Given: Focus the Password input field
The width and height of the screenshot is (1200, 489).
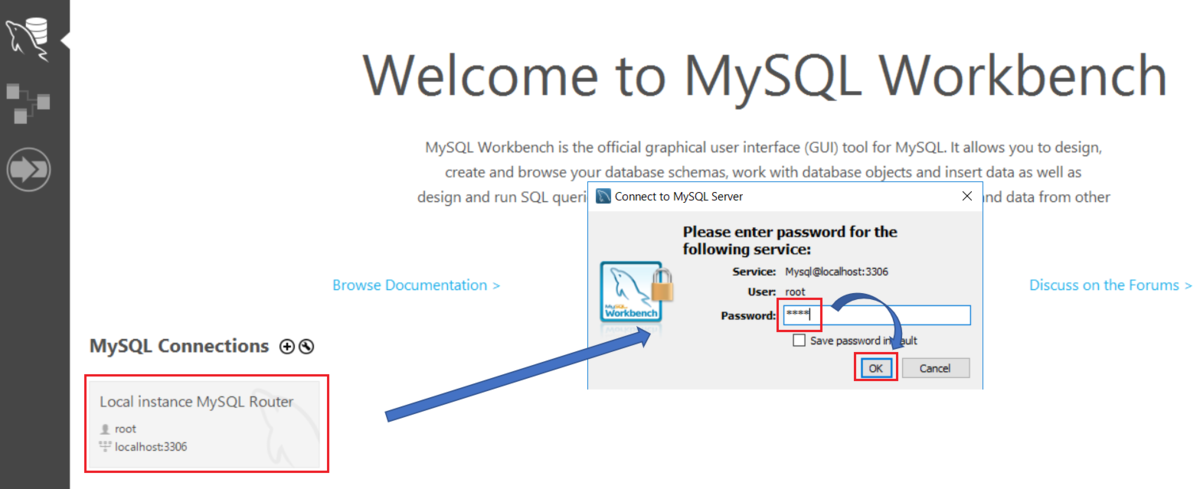Looking at the screenshot, I should [875, 316].
